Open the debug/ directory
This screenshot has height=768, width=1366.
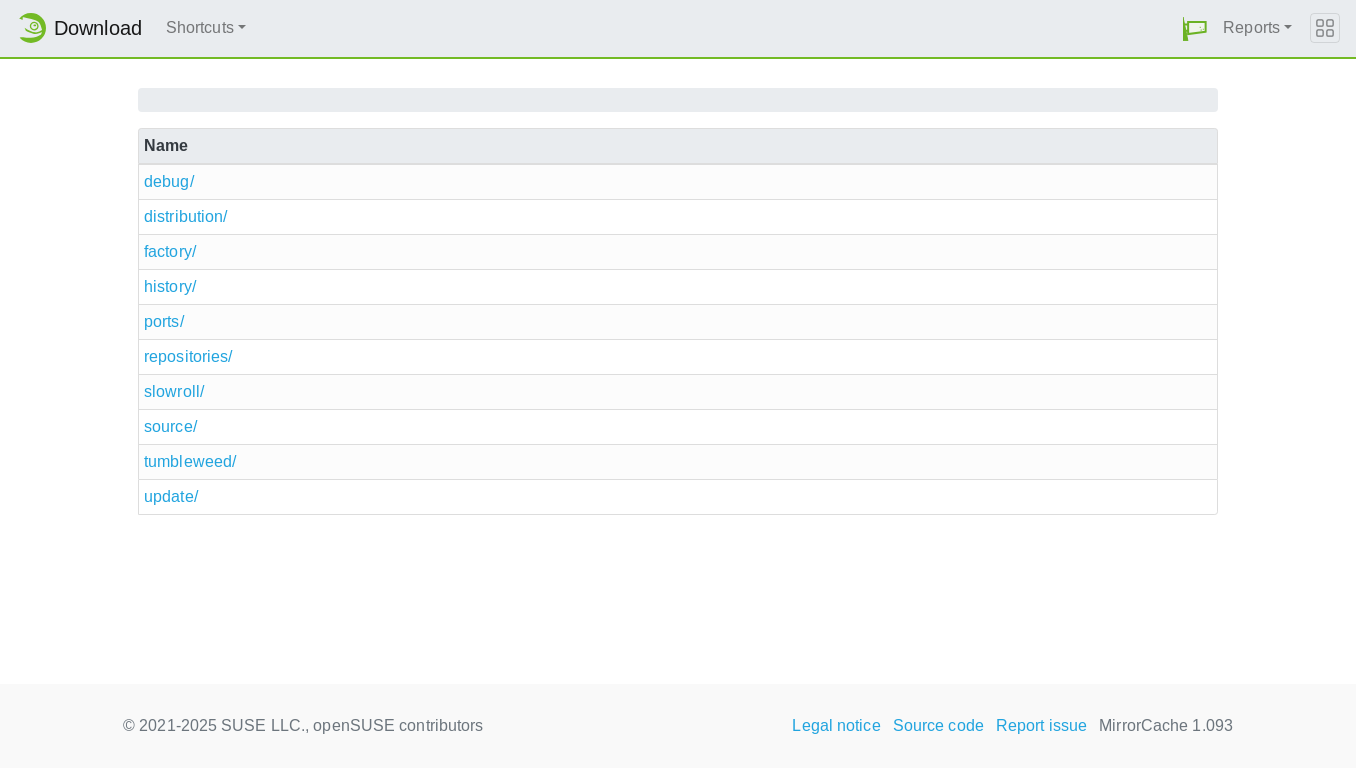(169, 182)
